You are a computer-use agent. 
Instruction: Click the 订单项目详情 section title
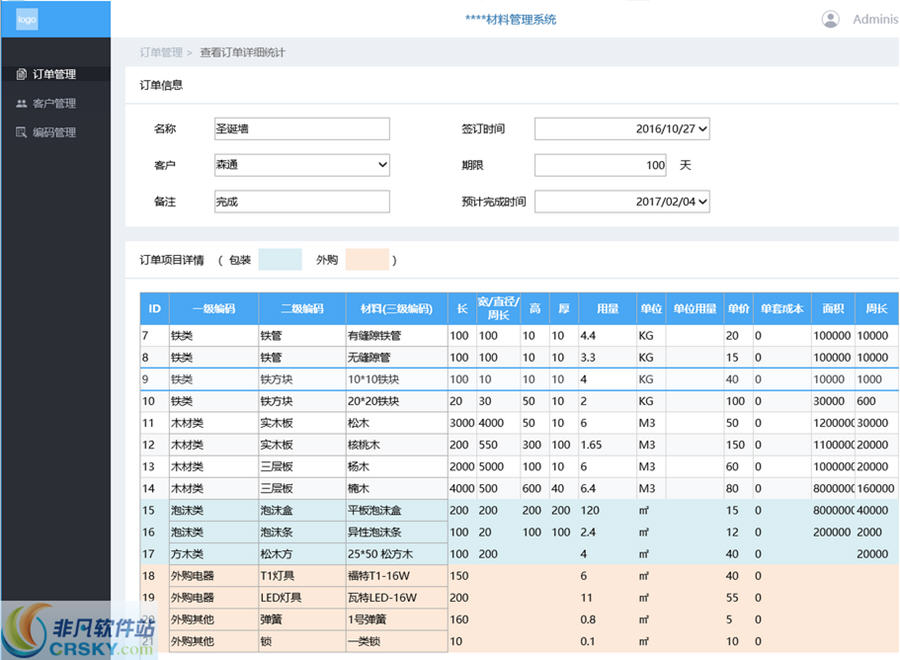pos(172,260)
